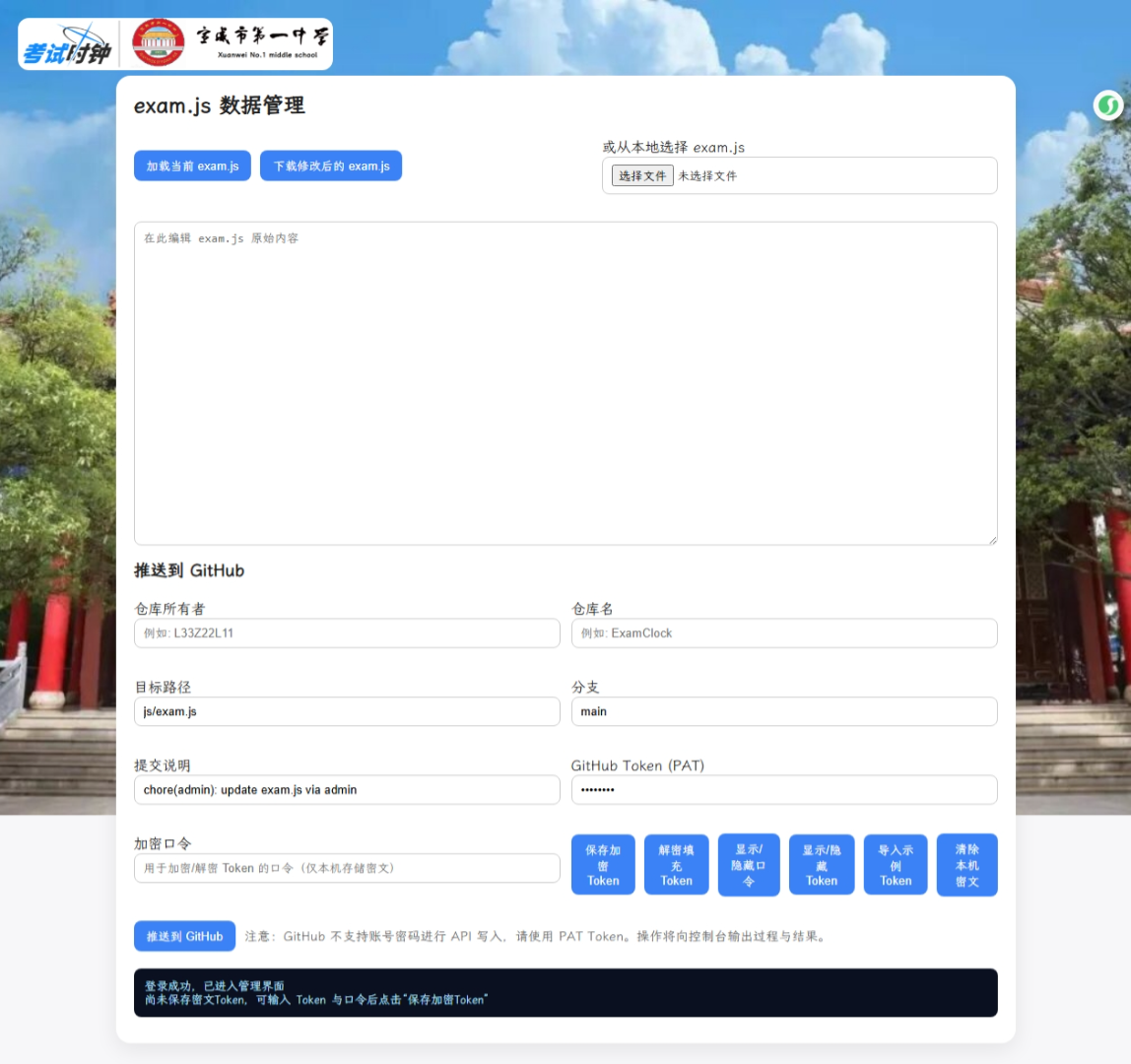Click the 仓库所有者 input field
This screenshot has width=1131, height=1064.
click(347, 632)
